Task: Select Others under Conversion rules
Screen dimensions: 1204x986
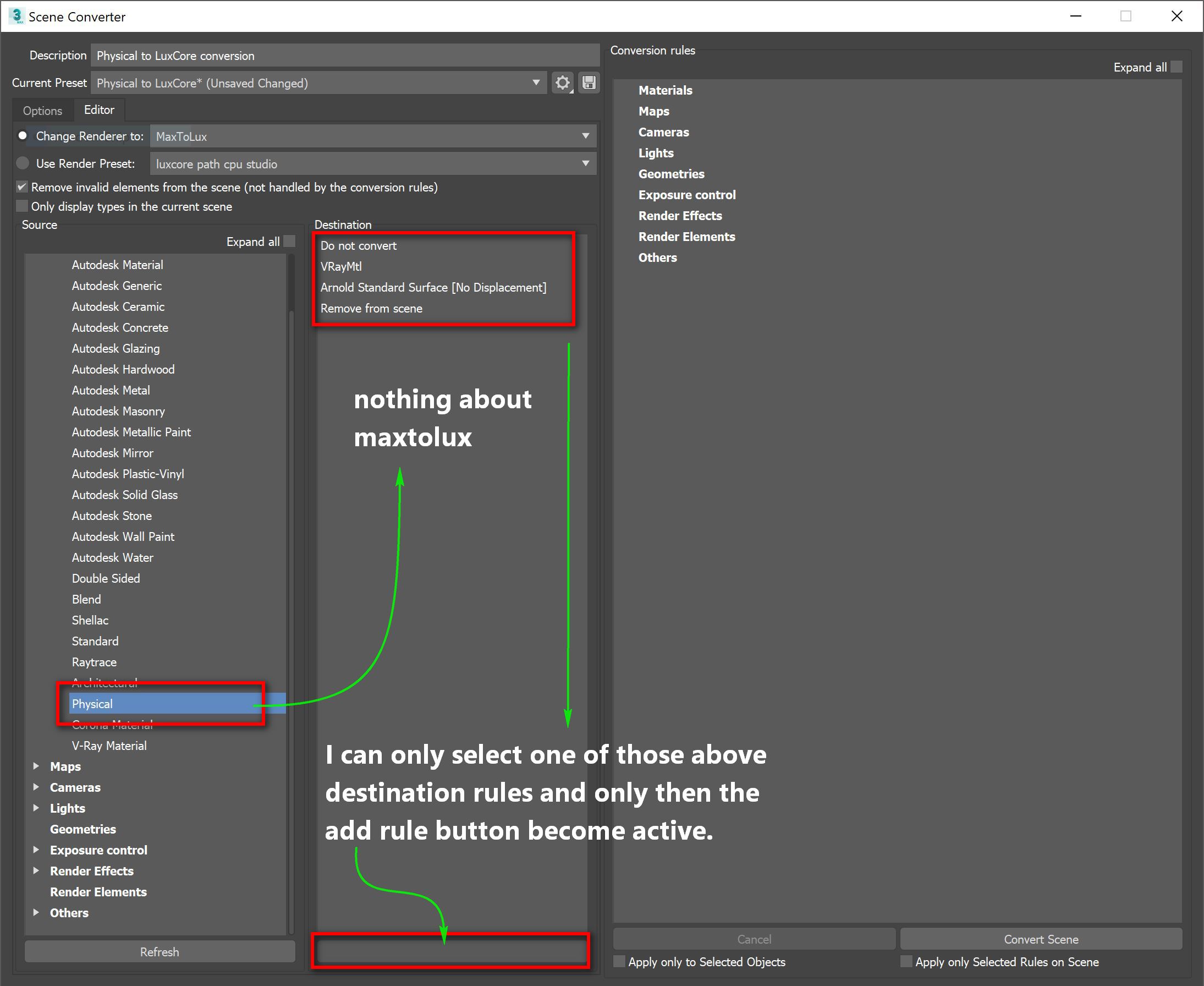Action: pyautogui.click(x=657, y=258)
